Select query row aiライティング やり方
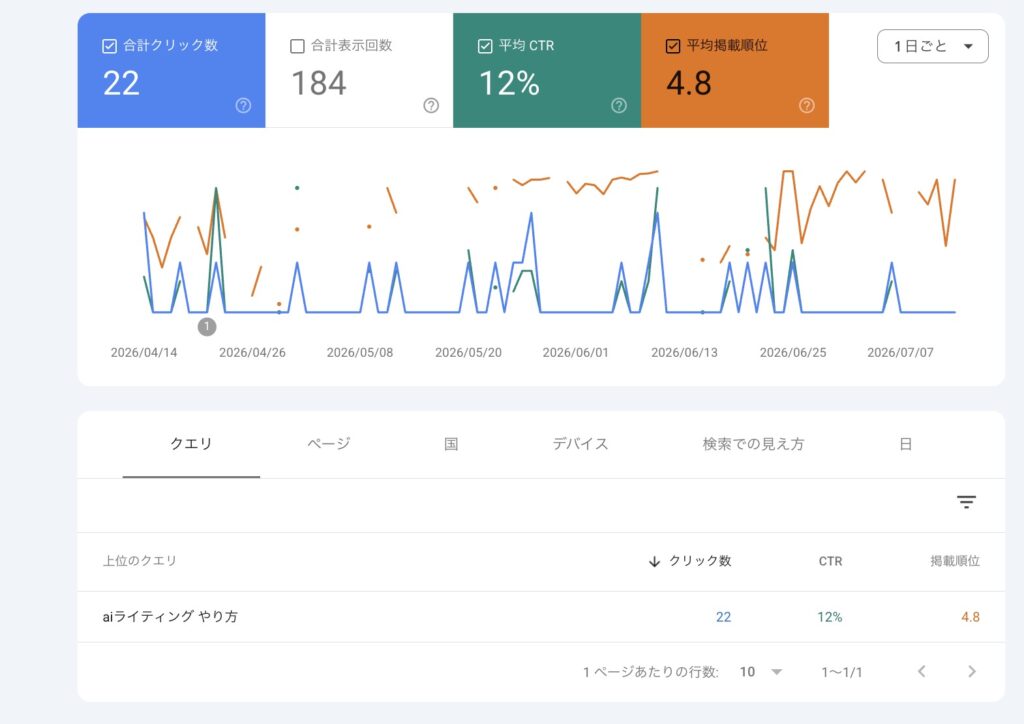The width and height of the screenshot is (1024, 724). coord(541,617)
